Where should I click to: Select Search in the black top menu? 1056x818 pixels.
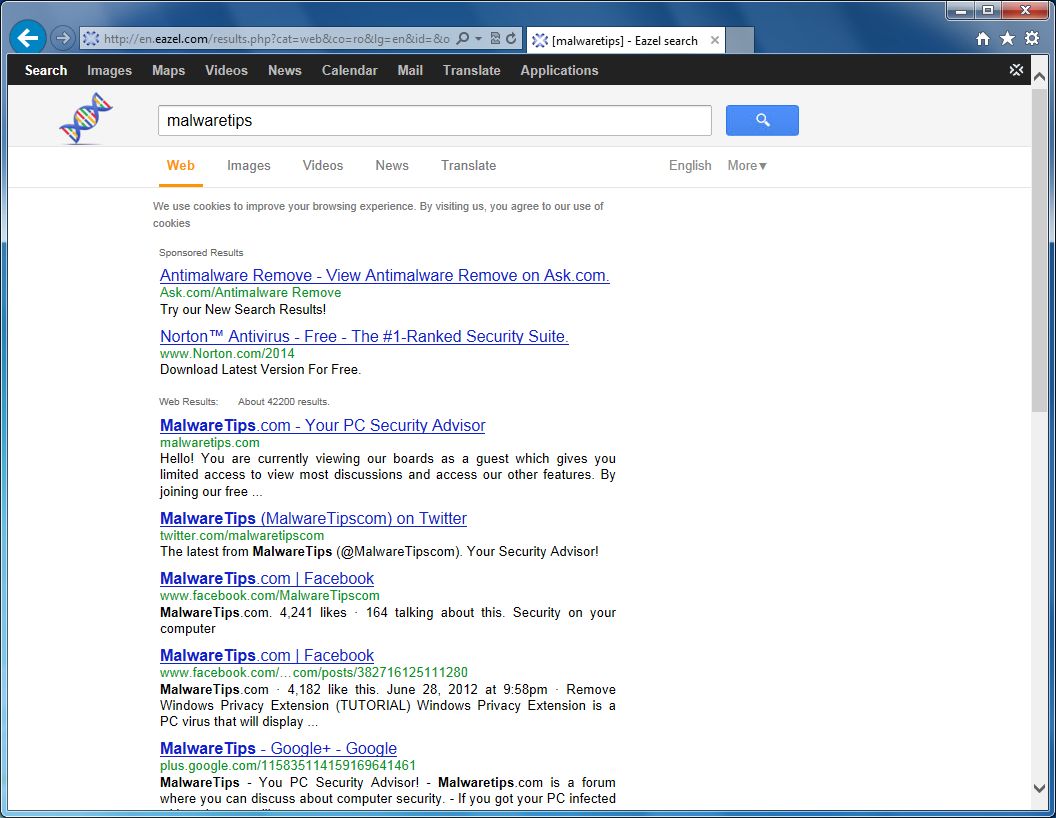(46, 70)
